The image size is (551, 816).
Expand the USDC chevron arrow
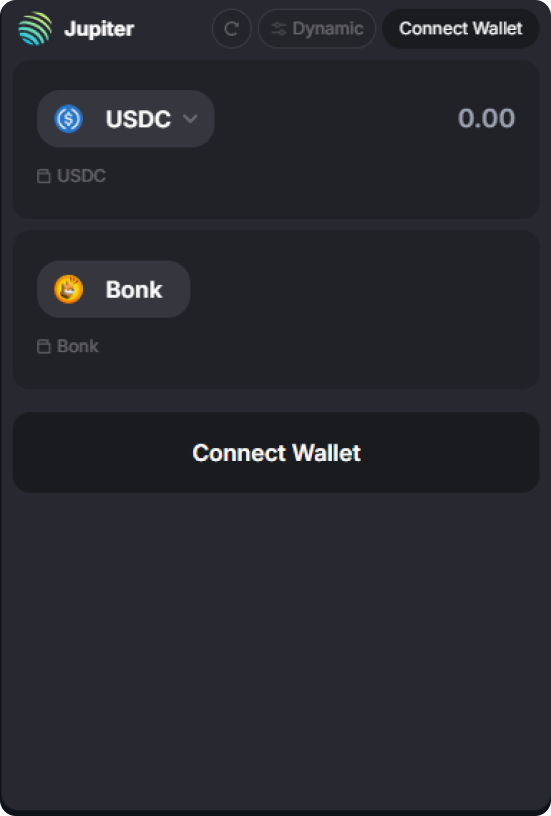(190, 119)
